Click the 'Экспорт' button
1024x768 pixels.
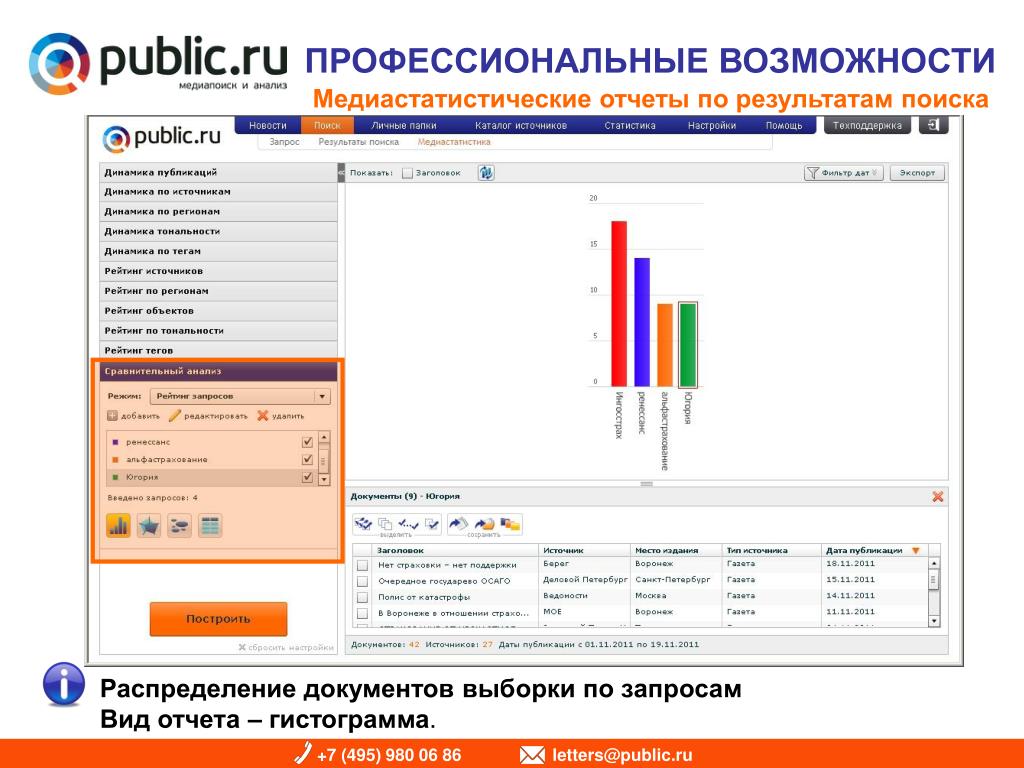(x=917, y=173)
